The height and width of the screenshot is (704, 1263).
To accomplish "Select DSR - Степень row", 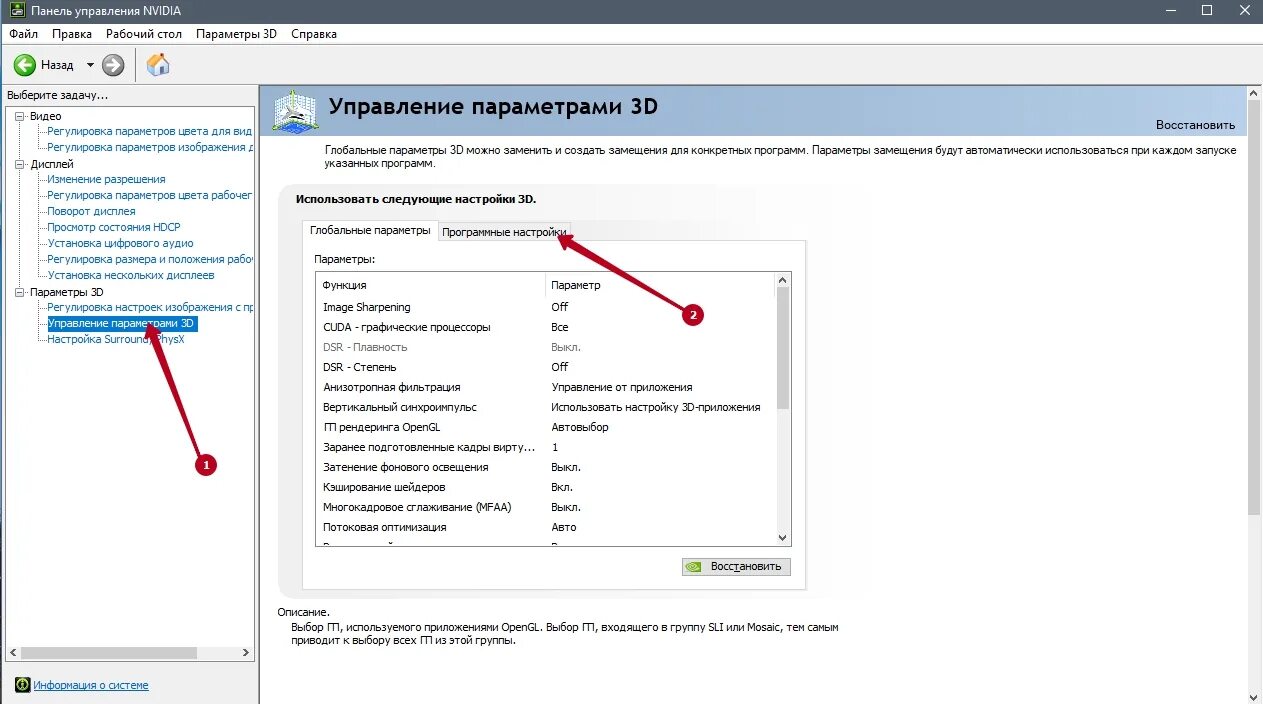I will (x=545, y=367).
